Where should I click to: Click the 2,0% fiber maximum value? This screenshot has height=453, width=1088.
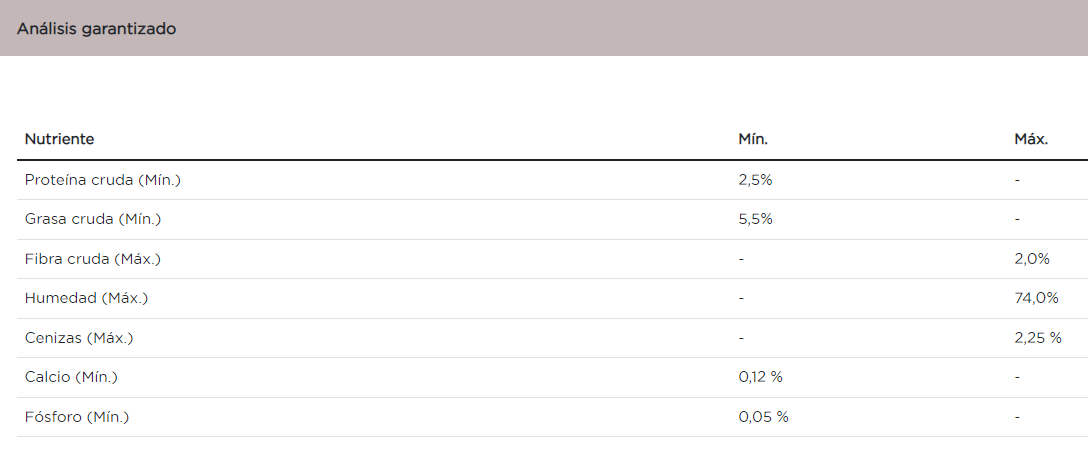click(x=1031, y=259)
